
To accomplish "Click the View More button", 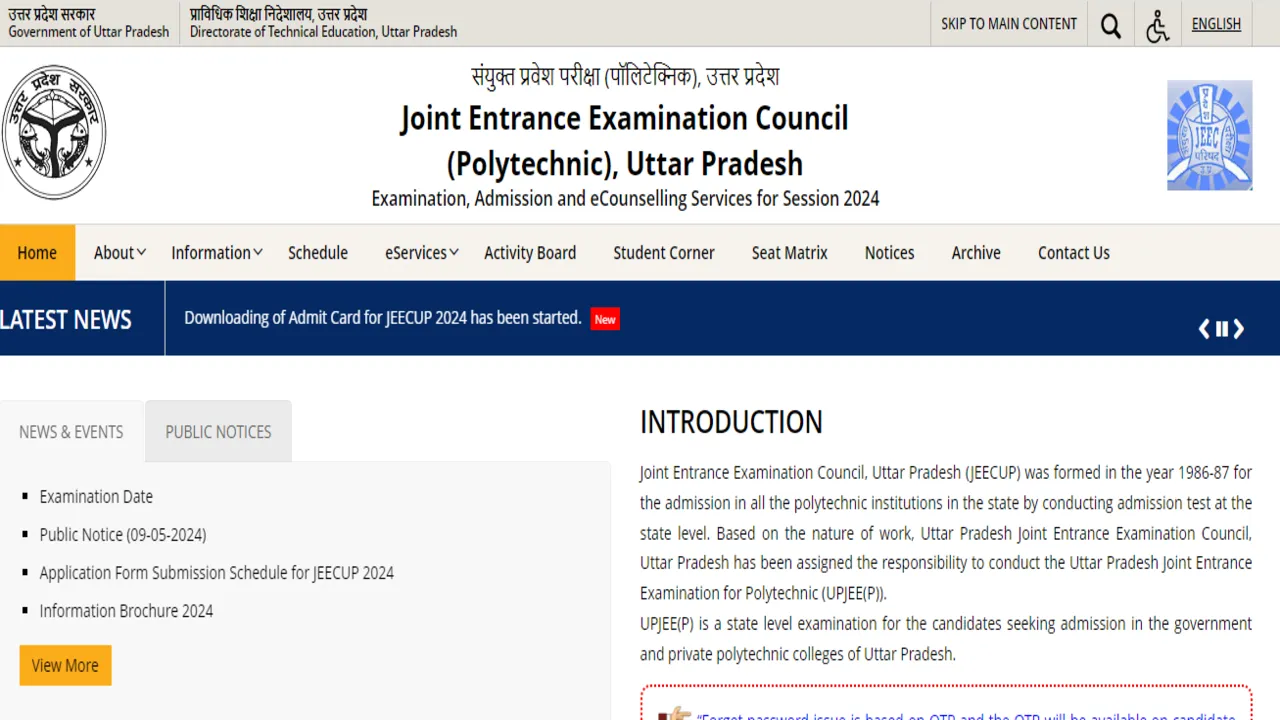I will [65, 665].
